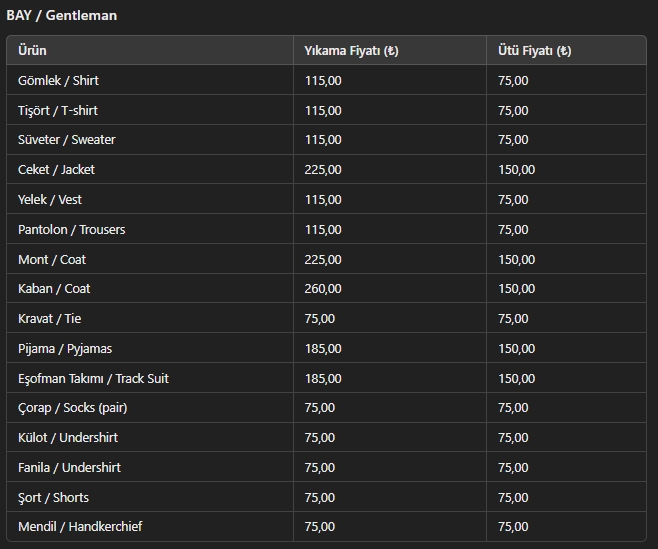Click the Pantolon / Trousers item
The image size is (658, 549).
pyautogui.click(x=71, y=230)
